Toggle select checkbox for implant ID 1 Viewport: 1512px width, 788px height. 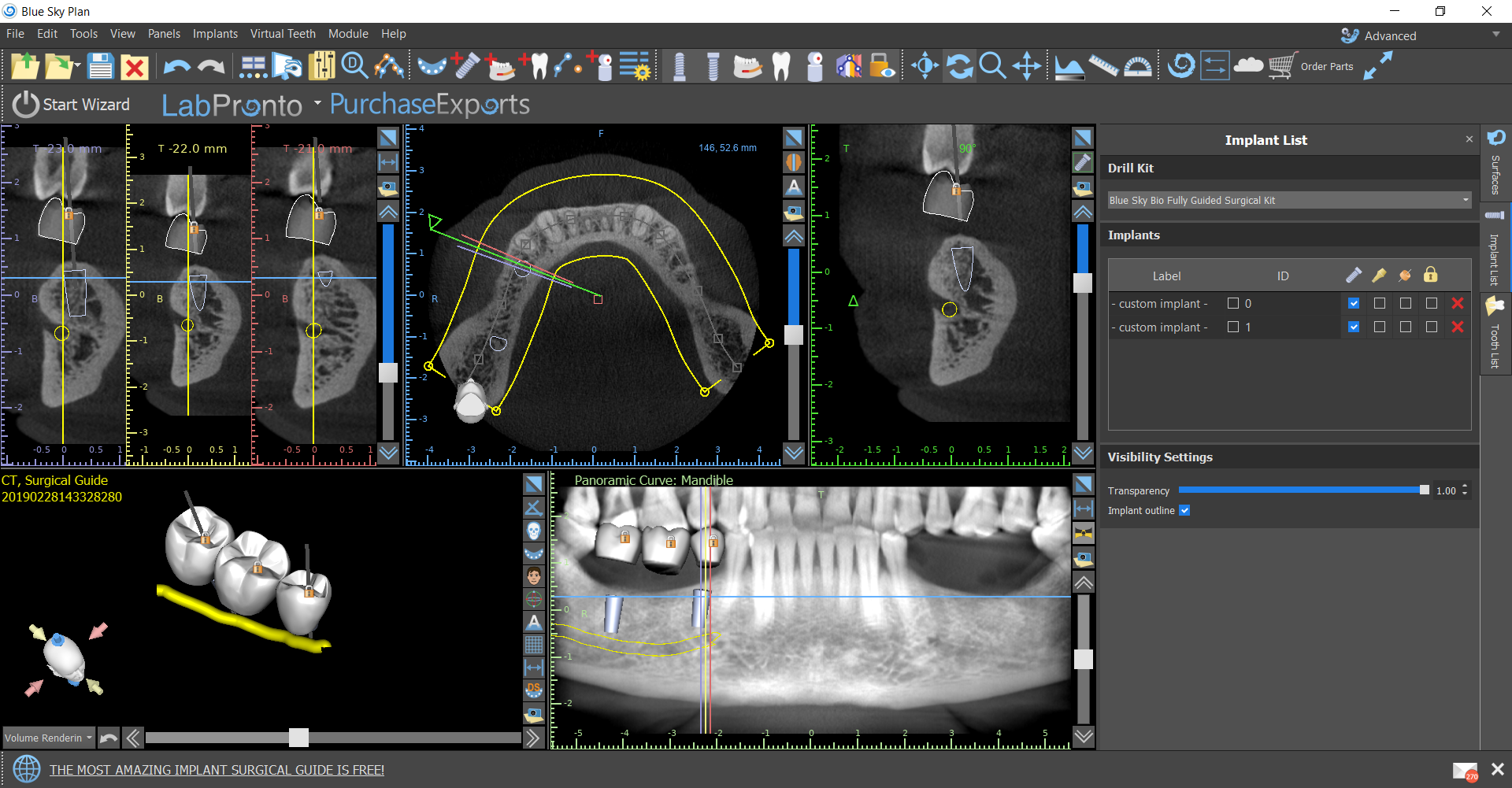point(1233,327)
